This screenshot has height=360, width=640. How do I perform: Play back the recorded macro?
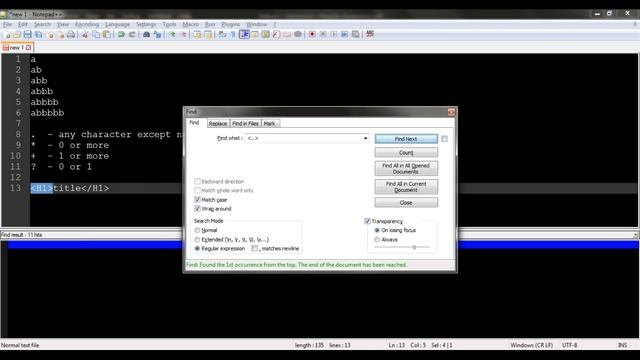click(334, 34)
